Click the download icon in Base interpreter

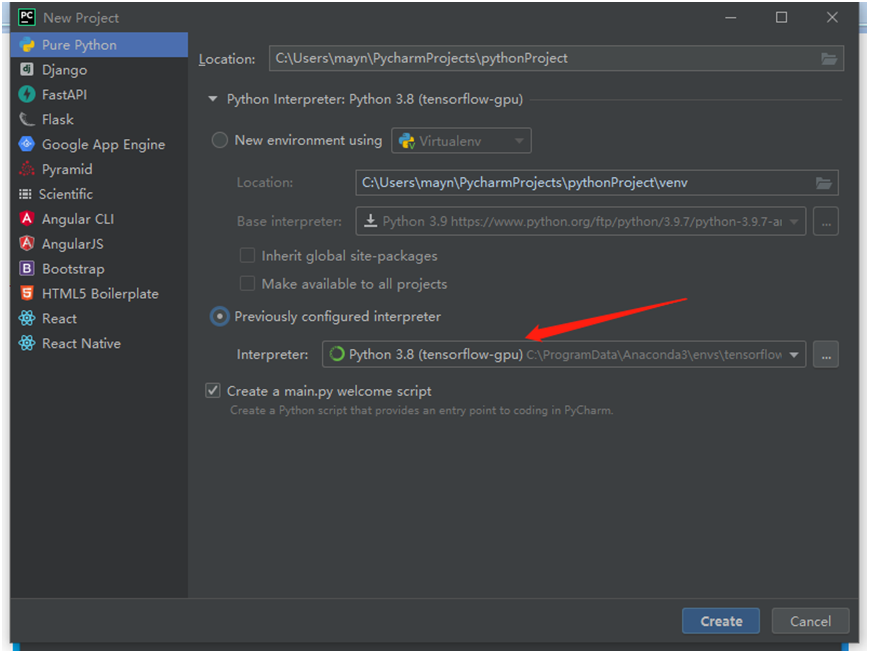pos(370,221)
